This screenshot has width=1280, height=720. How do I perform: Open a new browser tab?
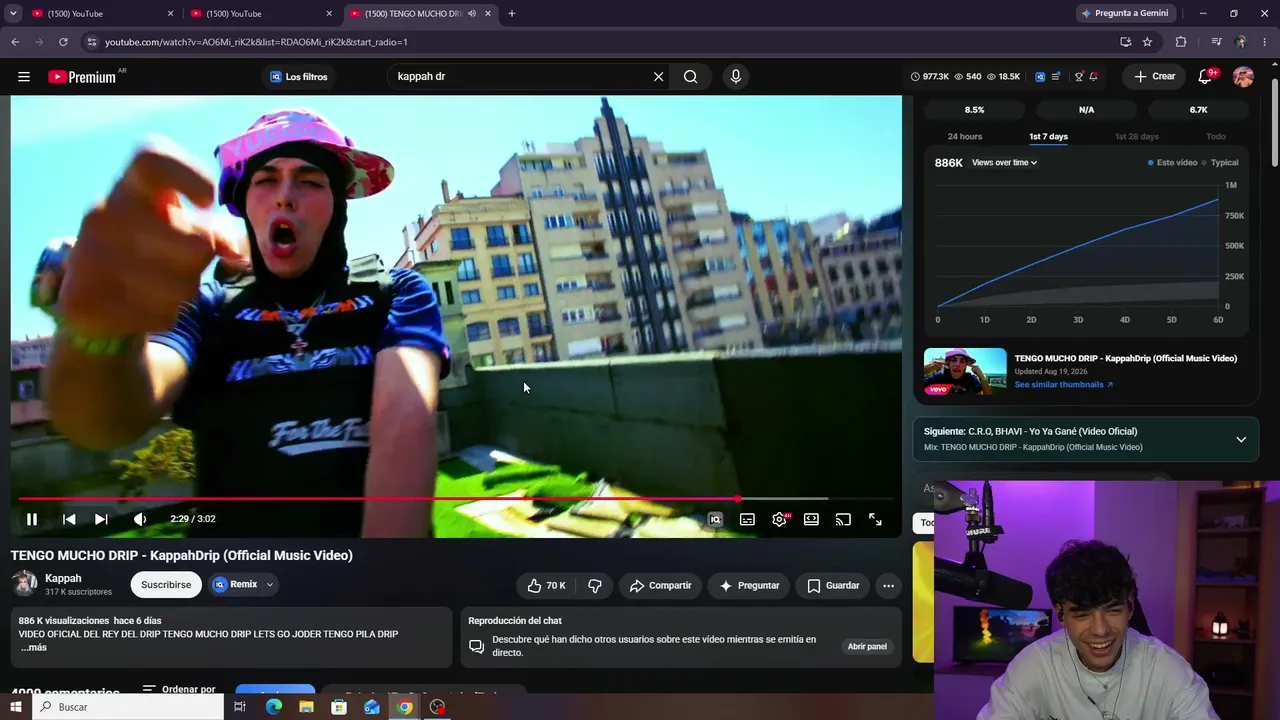click(512, 14)
